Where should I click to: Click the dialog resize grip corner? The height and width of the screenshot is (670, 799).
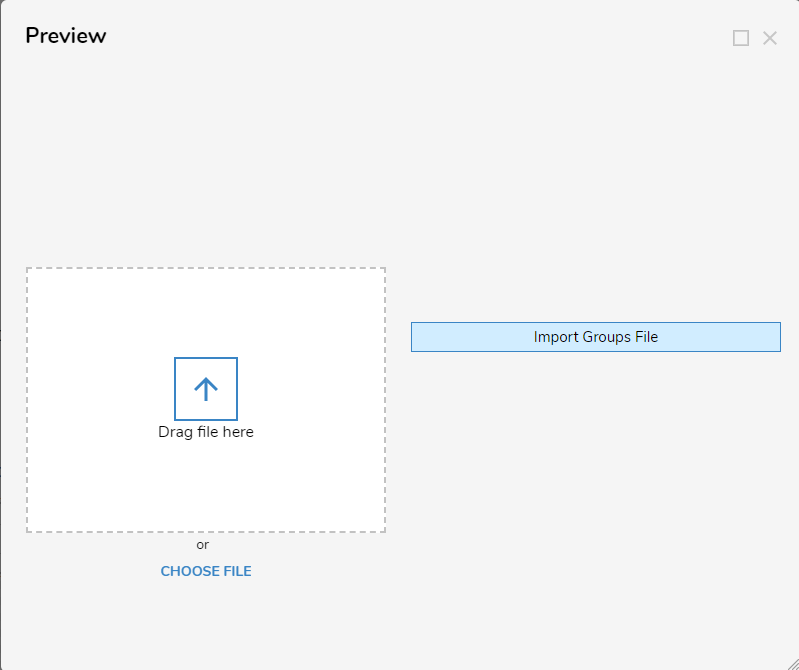[792, 663]
